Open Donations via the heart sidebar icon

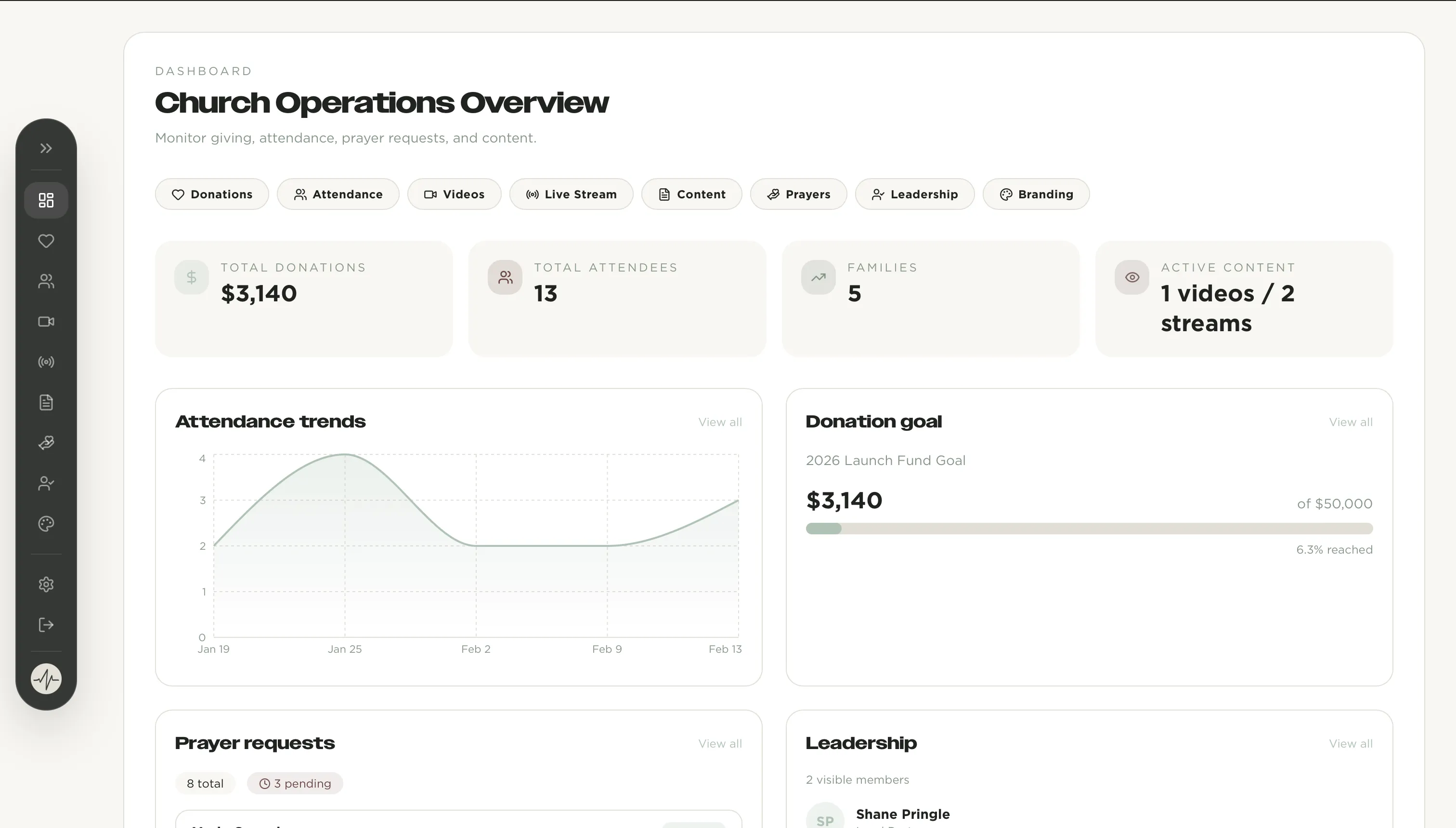click(x=46, y=241)
